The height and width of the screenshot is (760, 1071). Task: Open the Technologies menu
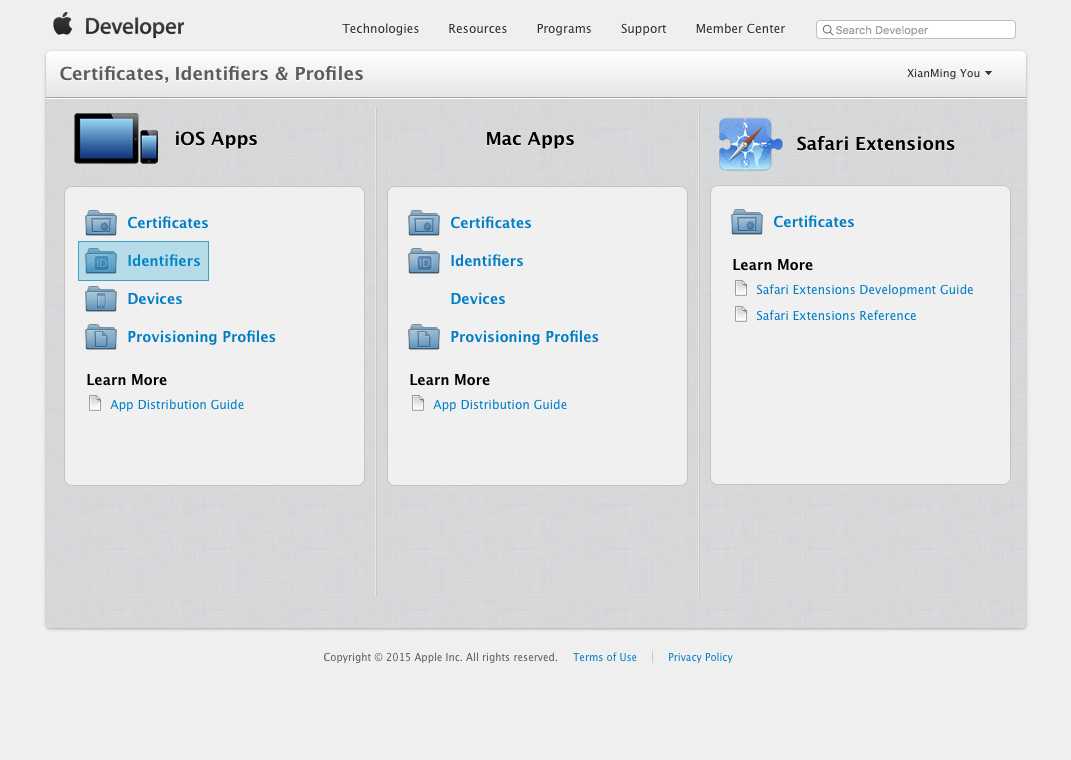380,29
